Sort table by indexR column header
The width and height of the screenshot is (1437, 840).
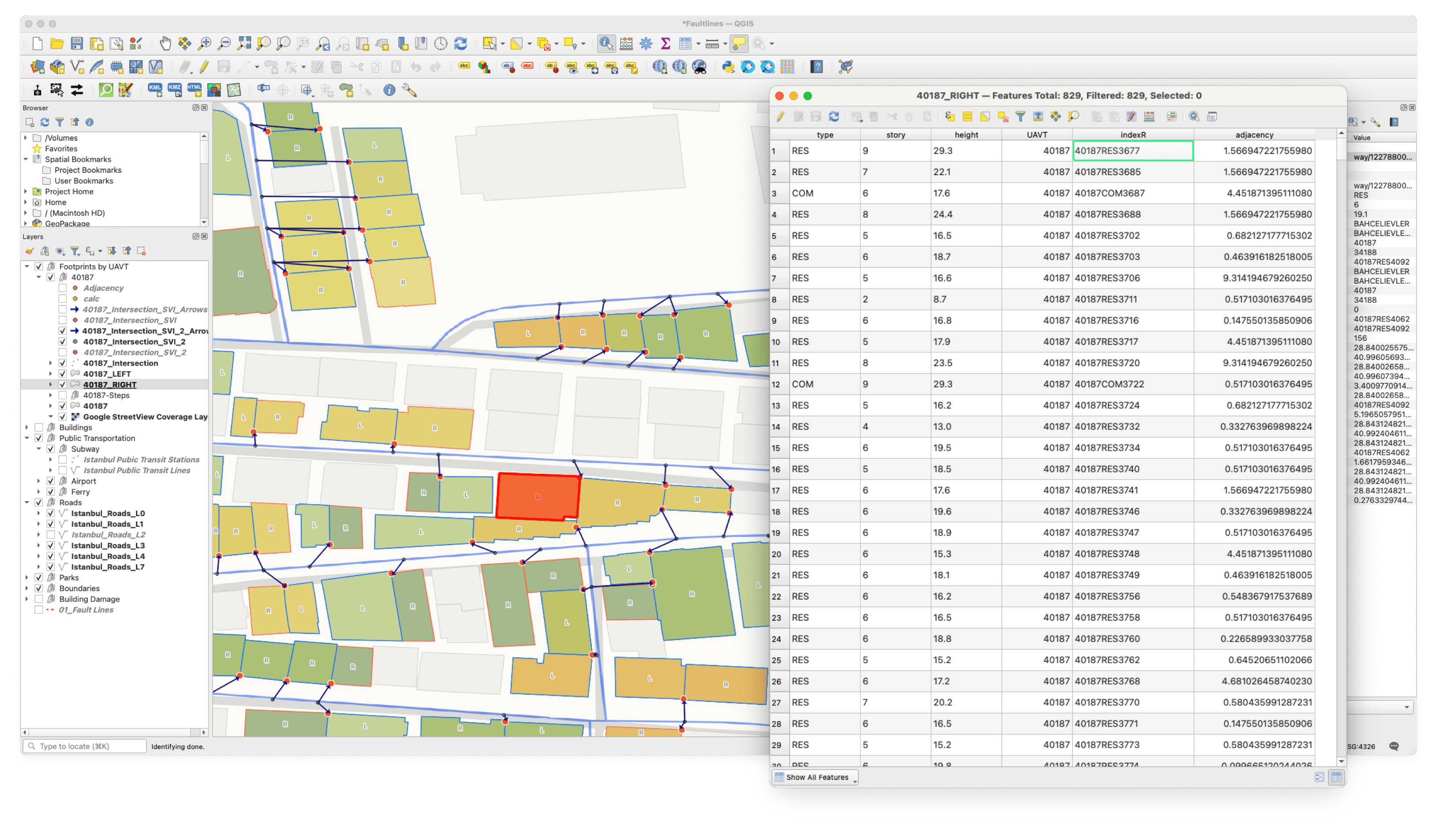click(x=1132, y=135)
